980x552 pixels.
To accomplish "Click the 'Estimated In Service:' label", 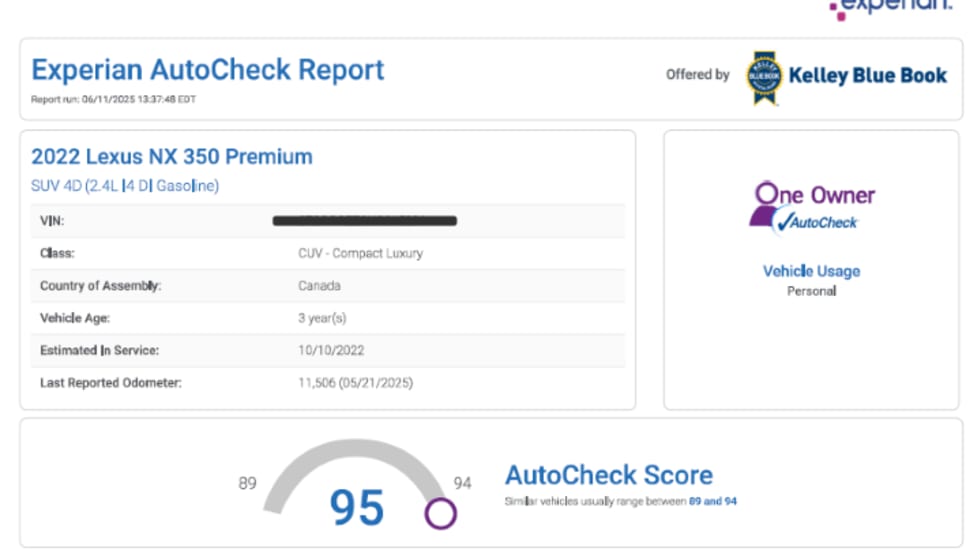I will 99,350.
